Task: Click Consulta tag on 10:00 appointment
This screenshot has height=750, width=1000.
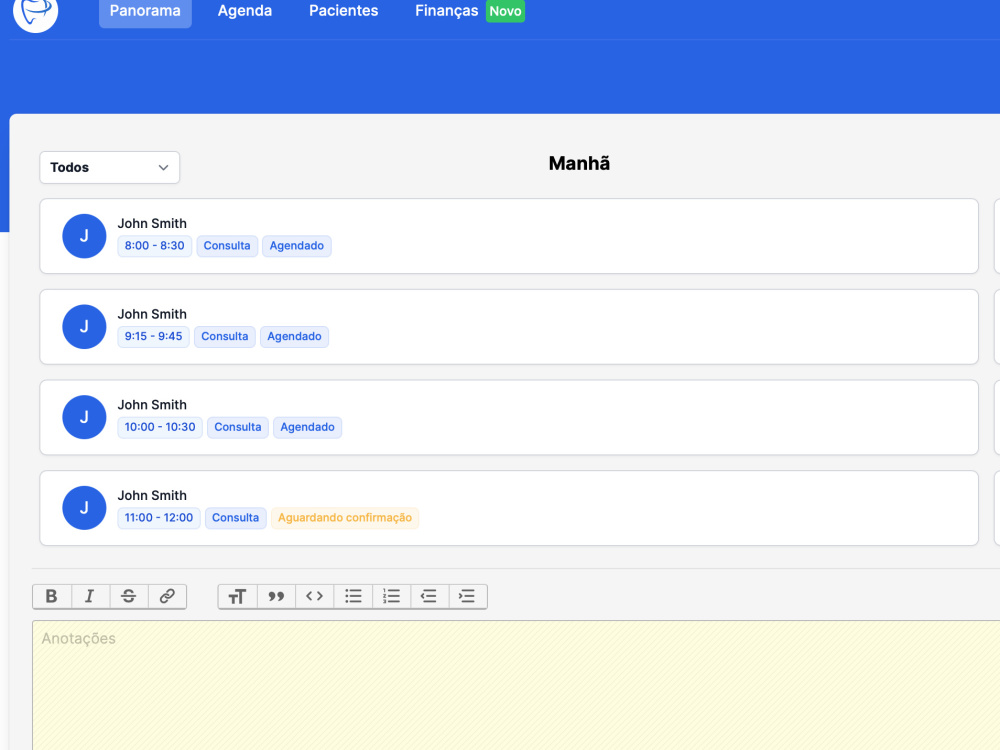Action: click(x=238, y=427)
